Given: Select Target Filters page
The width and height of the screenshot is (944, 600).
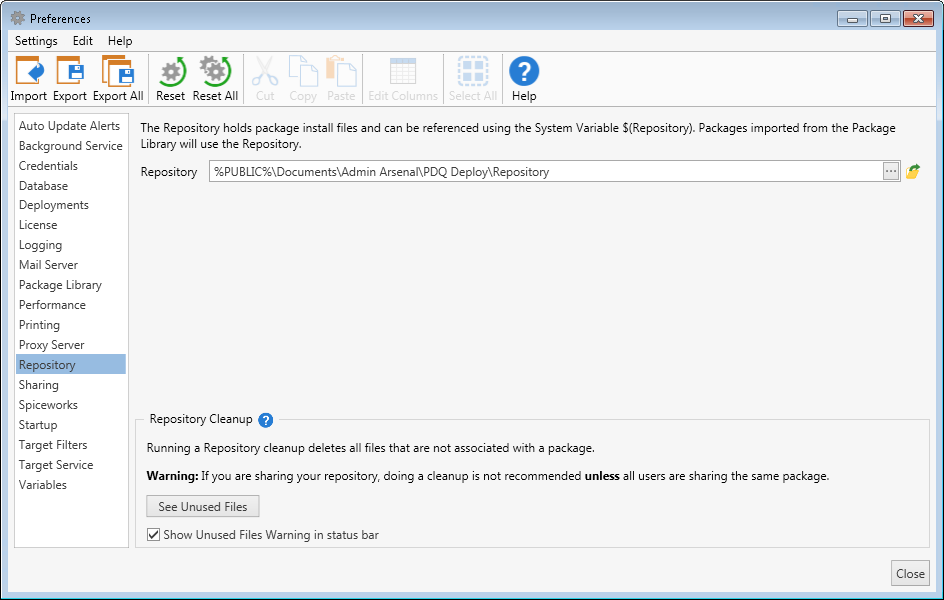Looking at the screenshot, I should [71, 445].
